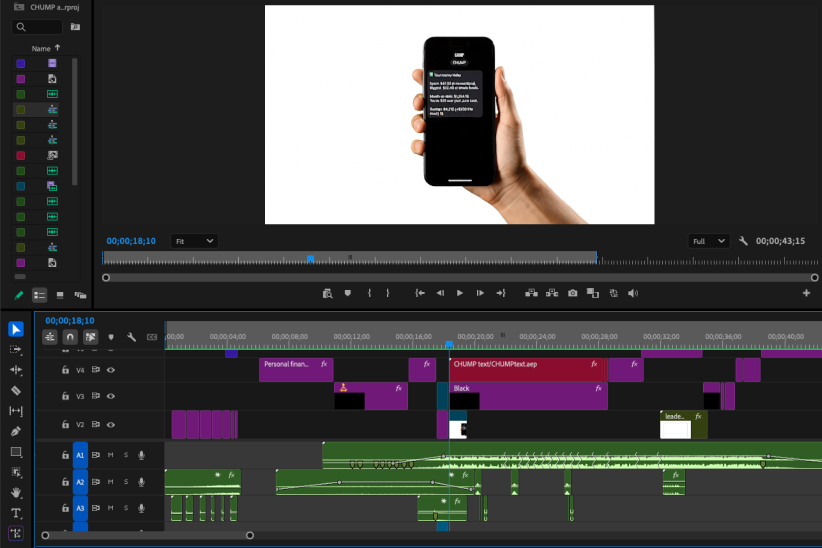The image size is (822, 548).
Task: Open Program Monitor settings wrench
Action: 743,241
